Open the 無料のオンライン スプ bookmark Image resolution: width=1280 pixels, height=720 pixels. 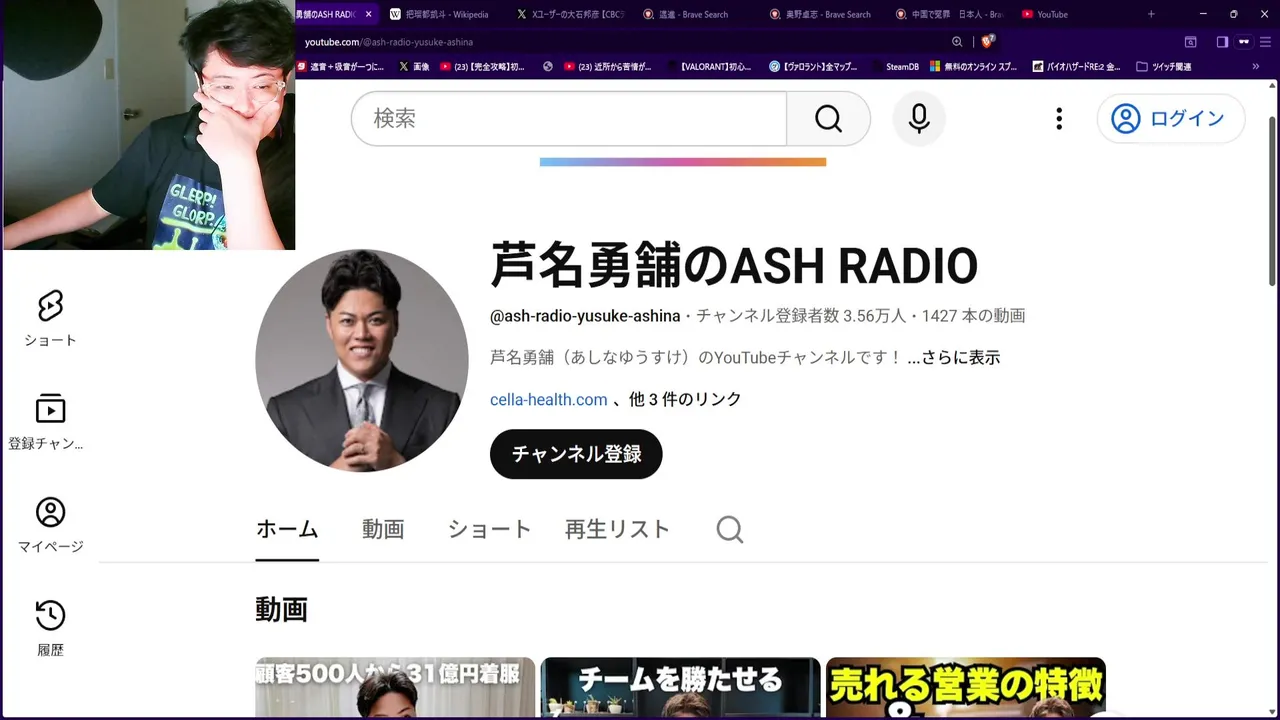click(973, 67)
